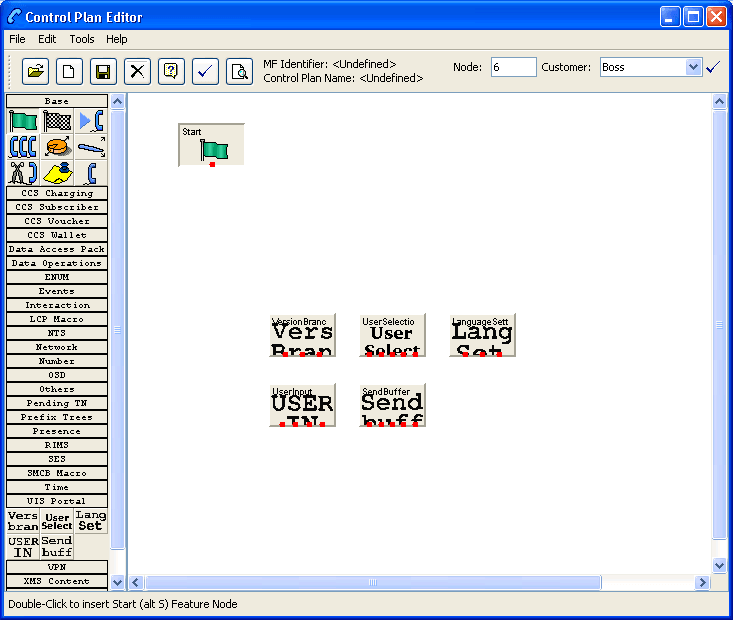
Task: Click the canvas horizontal scrollbar right arrow
Action: (702, 583)
